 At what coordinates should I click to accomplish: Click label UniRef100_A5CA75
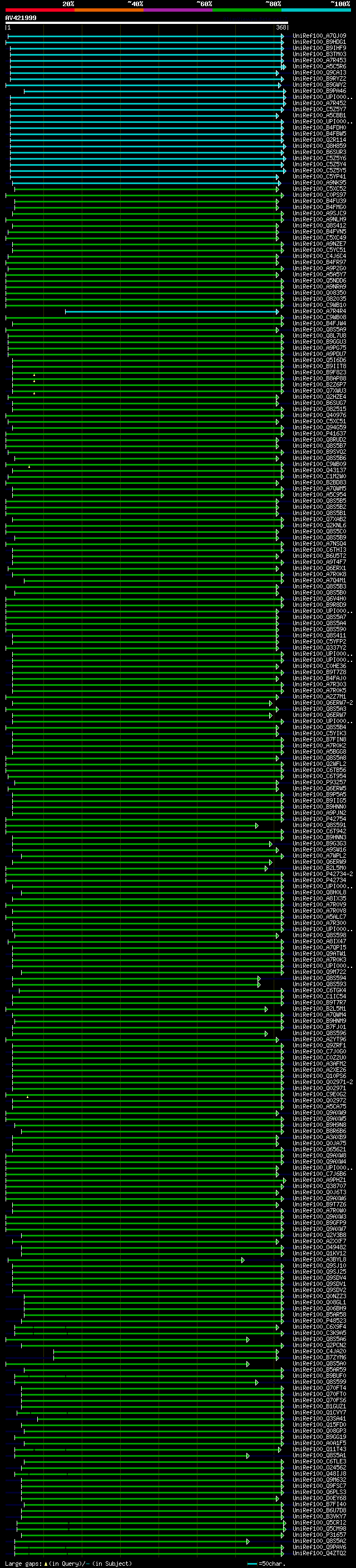pyautogui.click(x=319, y=1106)
